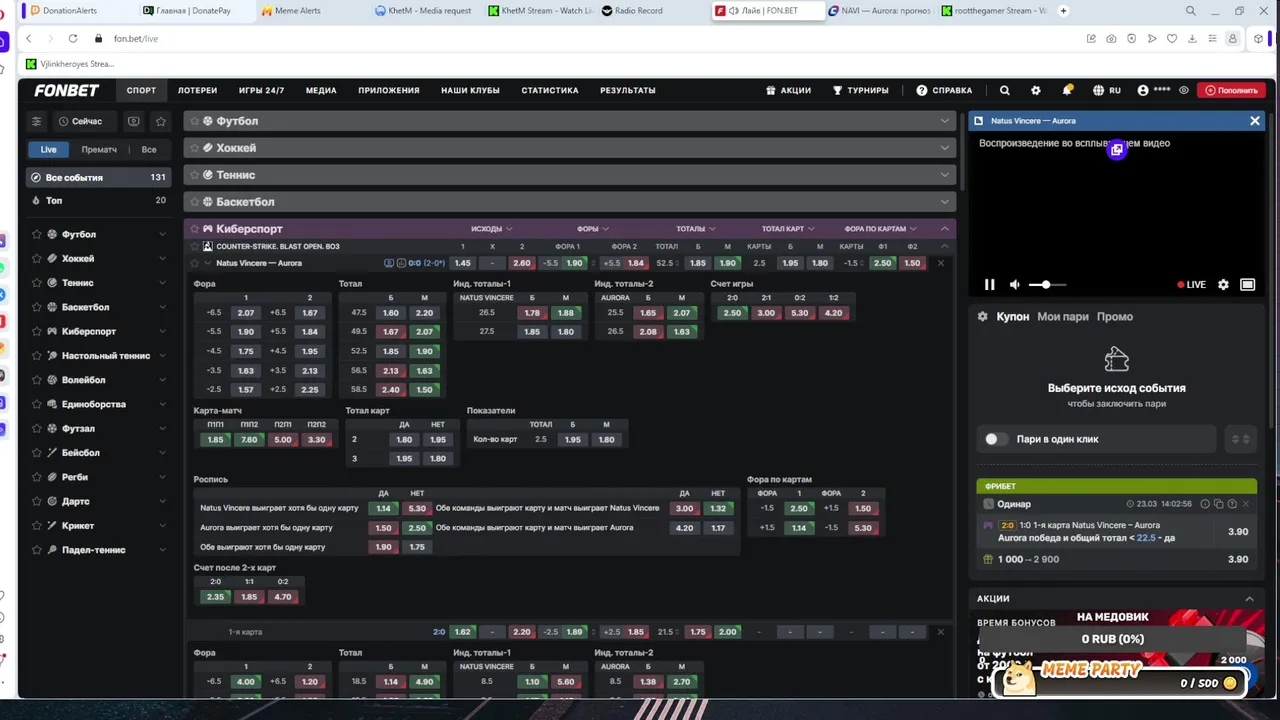Expand the Футбол section chevron
1280x720 pixels.
944,121
